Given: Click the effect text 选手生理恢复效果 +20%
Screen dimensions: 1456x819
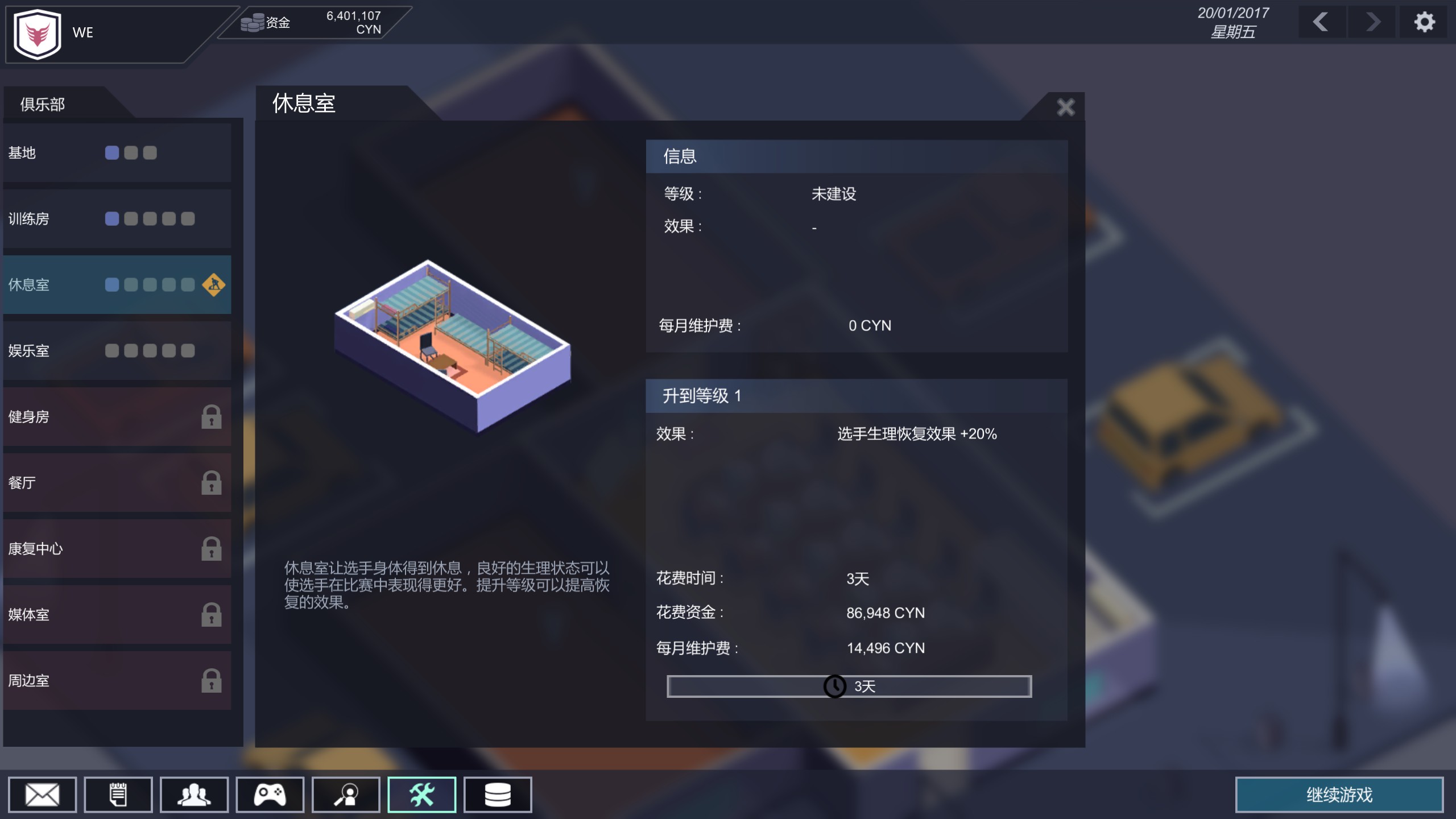Looking at the screenshot, I should (917, 434).
